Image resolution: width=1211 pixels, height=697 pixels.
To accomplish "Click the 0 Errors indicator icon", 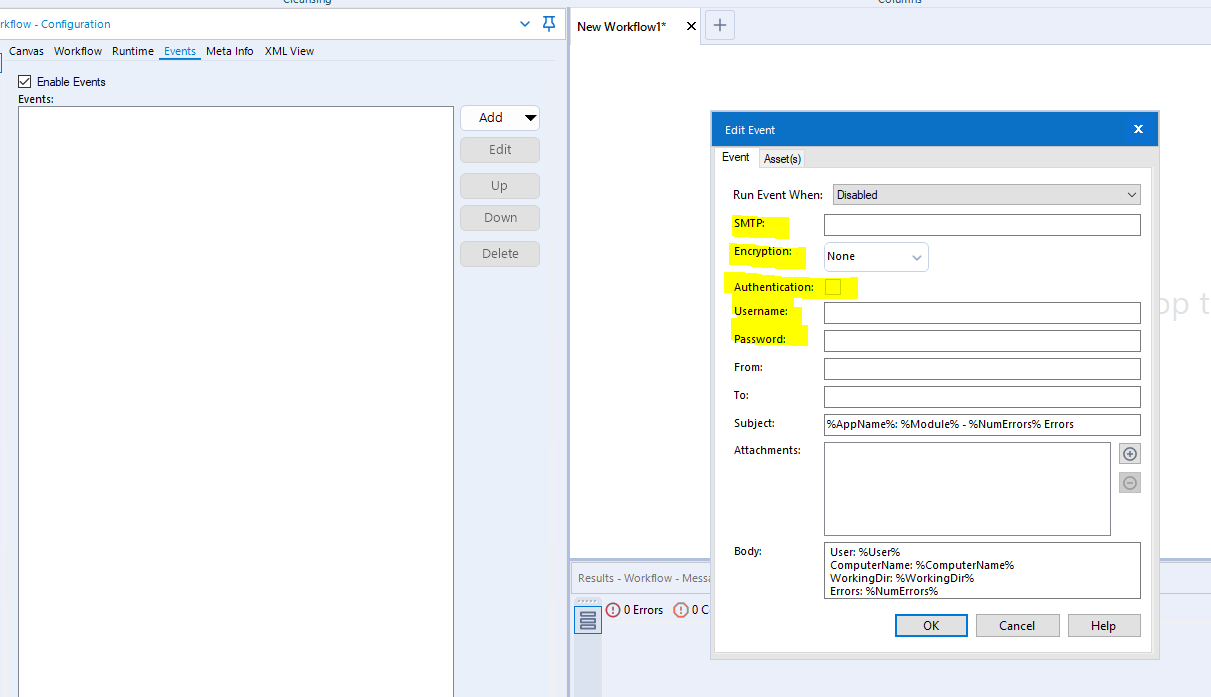I will click(x=612, y=609).
